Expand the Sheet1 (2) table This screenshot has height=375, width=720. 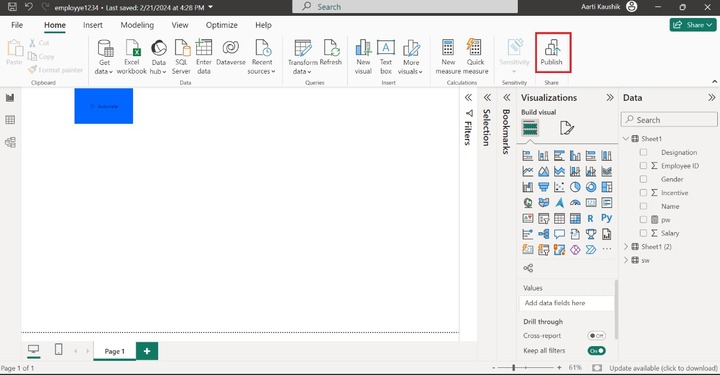(x=626, y=246)
